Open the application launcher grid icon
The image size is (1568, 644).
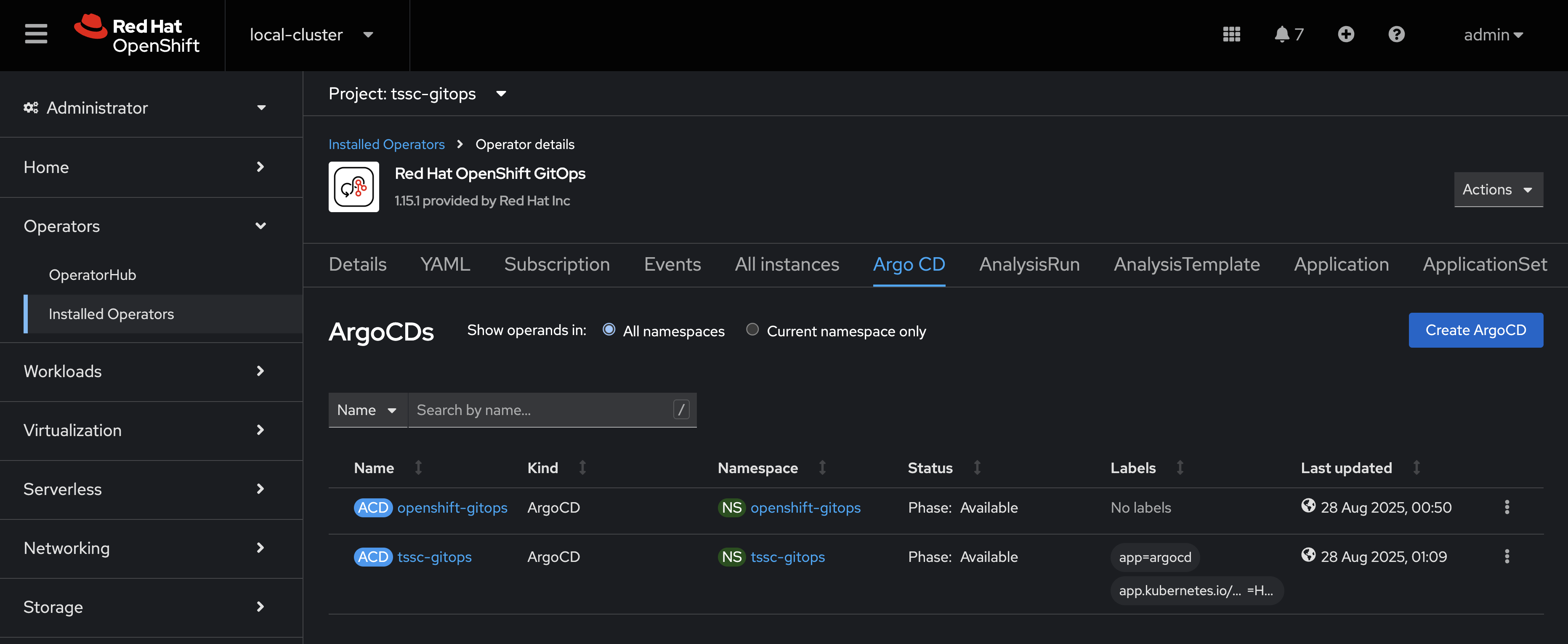click(x=1231, y=35)
